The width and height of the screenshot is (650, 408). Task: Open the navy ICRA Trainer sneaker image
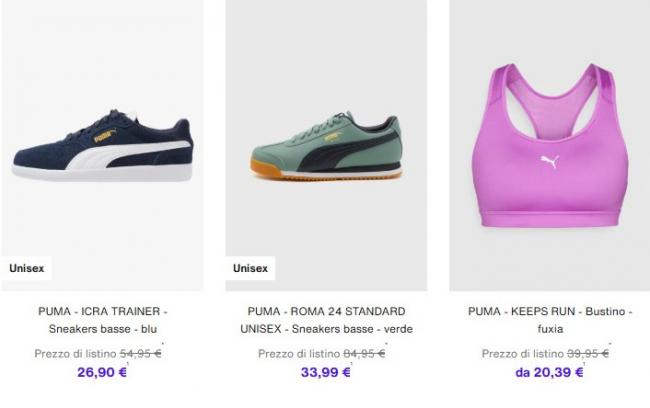tap(102, 145)
